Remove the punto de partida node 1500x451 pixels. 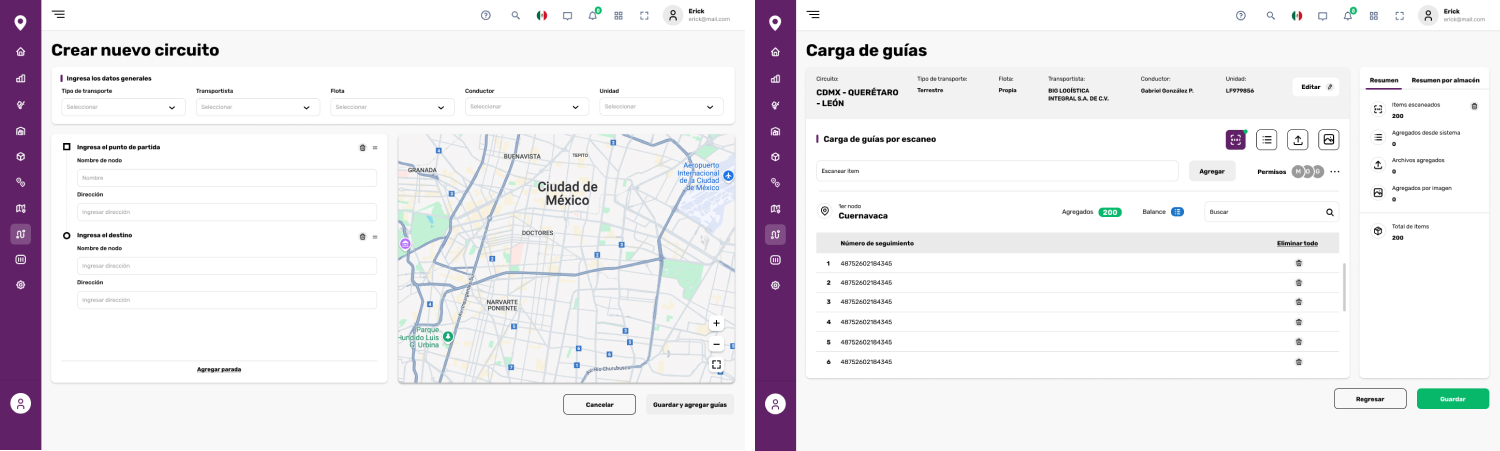pos(362,148)
